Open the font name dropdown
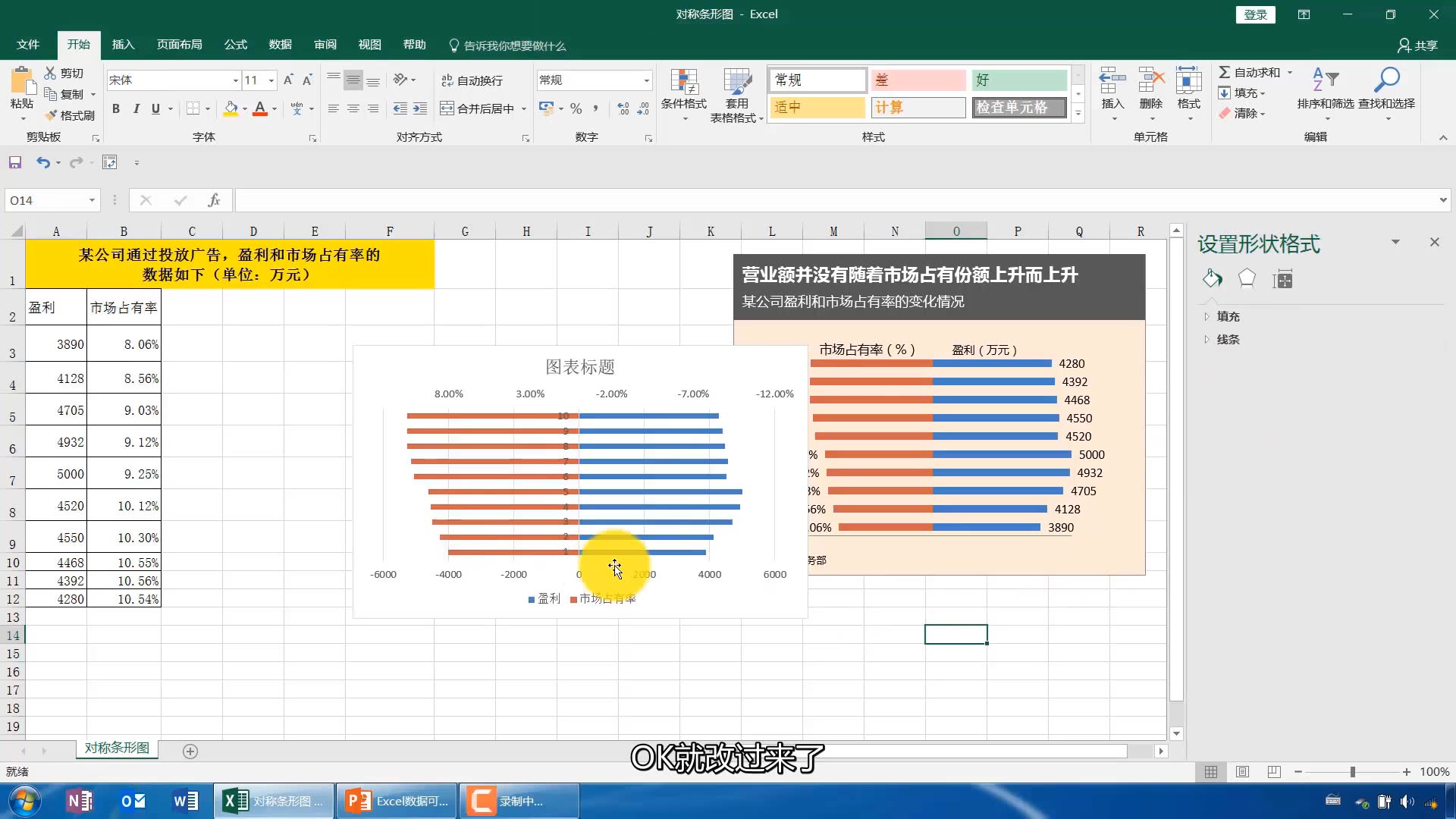Image resolution: width=1456 pixels, height=819 pixels. pyautogui.click(x=235, y=80)
